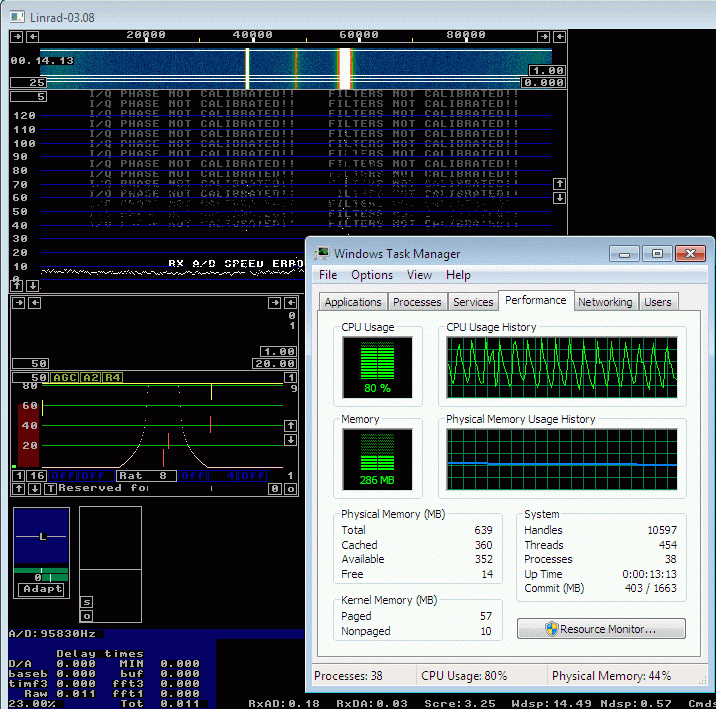Click the red level bar left of the baseband graph

(x=28, y=434)
